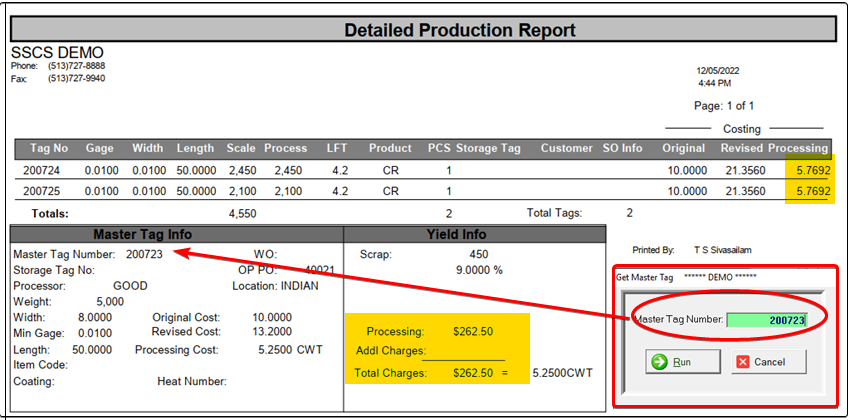Click the Processor value GOOD
Screen dimensions: 850x420
(x=130, y=286)
